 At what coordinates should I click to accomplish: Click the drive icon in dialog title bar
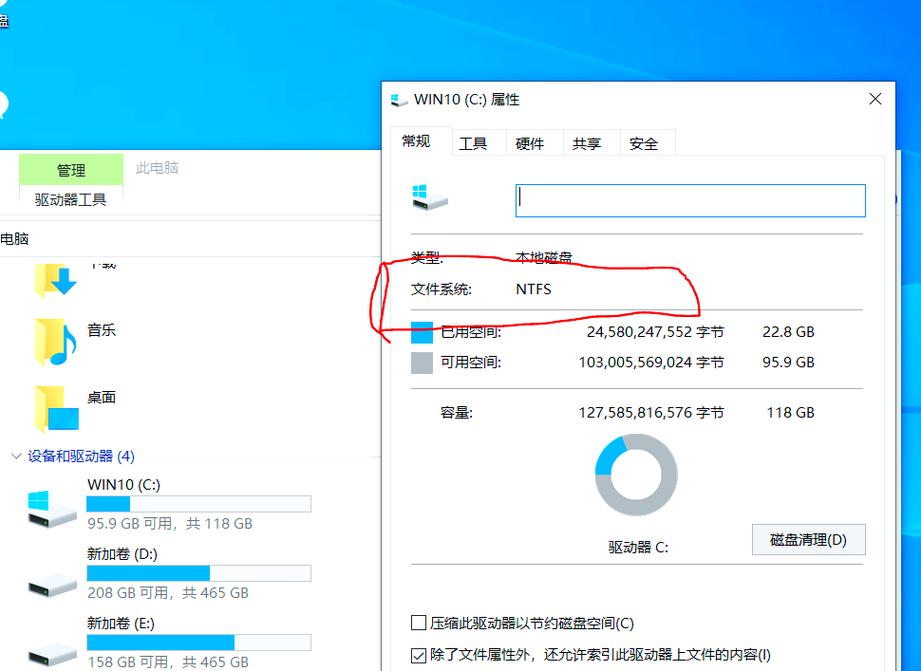tap(399, 100)
